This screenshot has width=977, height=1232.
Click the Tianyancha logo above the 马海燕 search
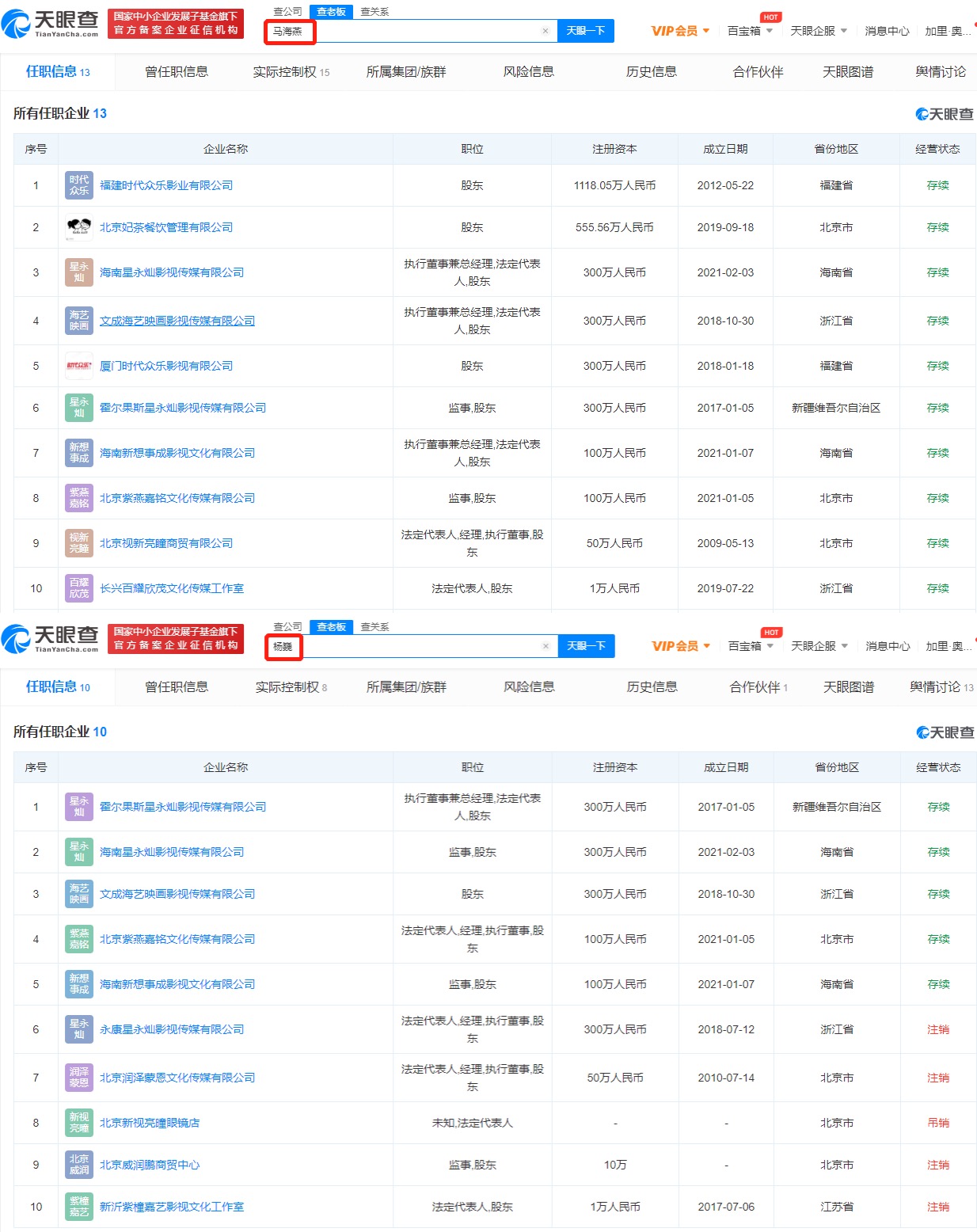point(50,24)
